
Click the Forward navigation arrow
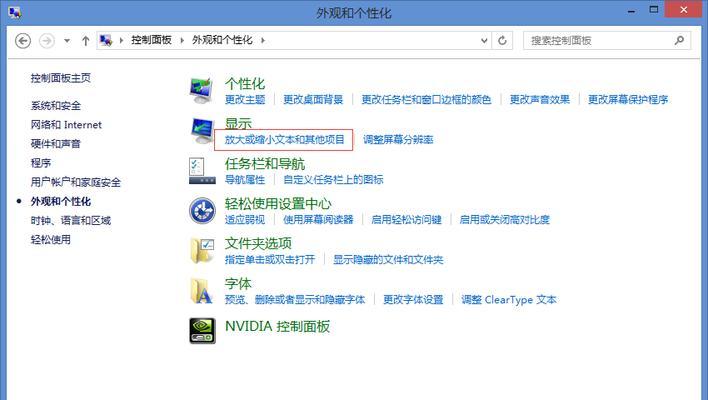(47, 41)
